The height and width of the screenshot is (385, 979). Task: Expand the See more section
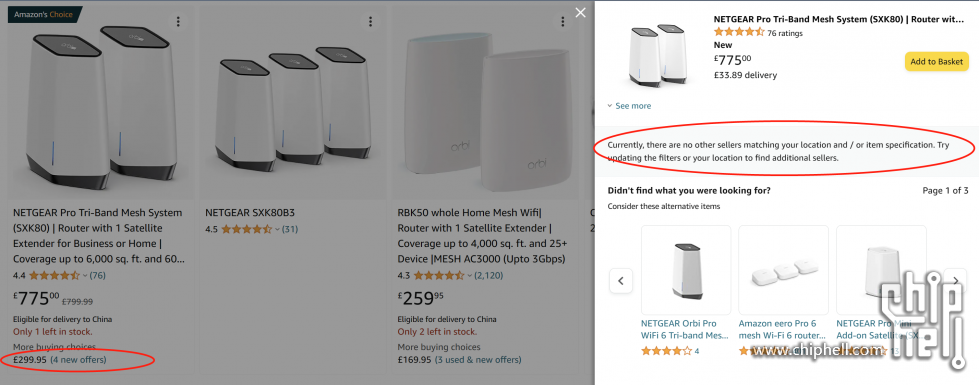[629, 106]
